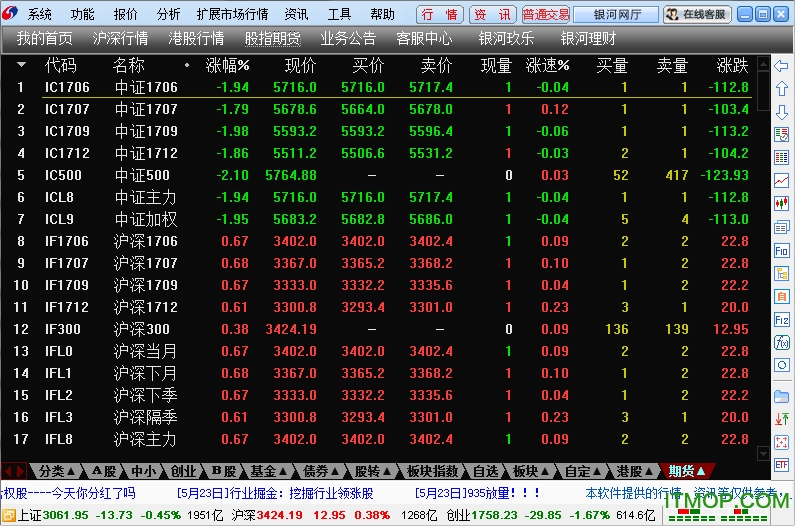The width and height of the screenshot is (795, 526).
Task: Click the circle icon in right sidebar
Action: tap(781, 365)
